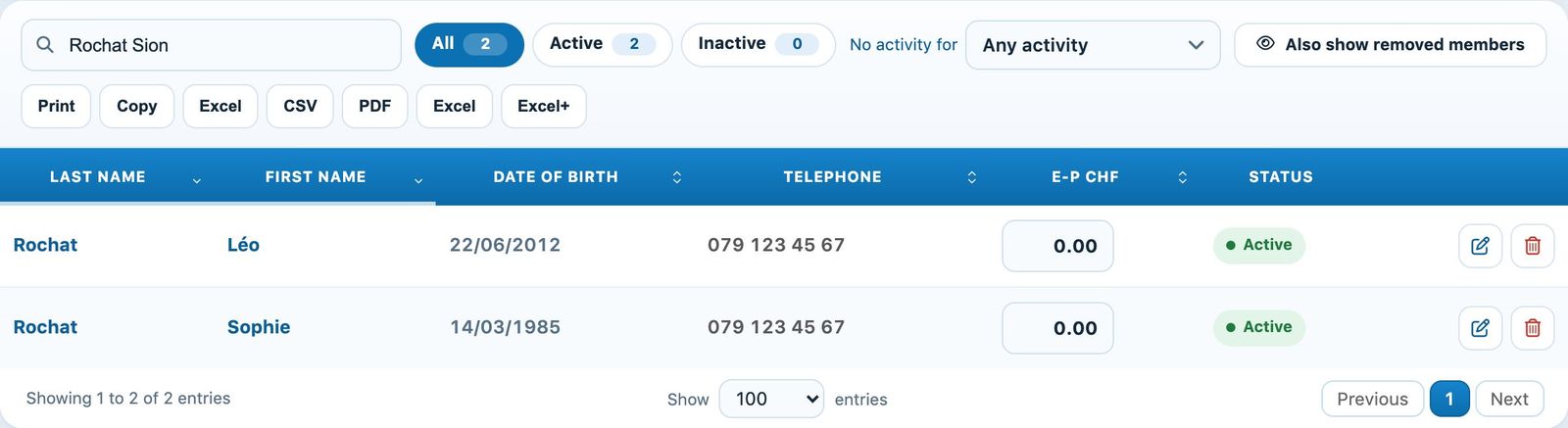
Task: Click the Next pagination button
Action: coord(1509,399)
